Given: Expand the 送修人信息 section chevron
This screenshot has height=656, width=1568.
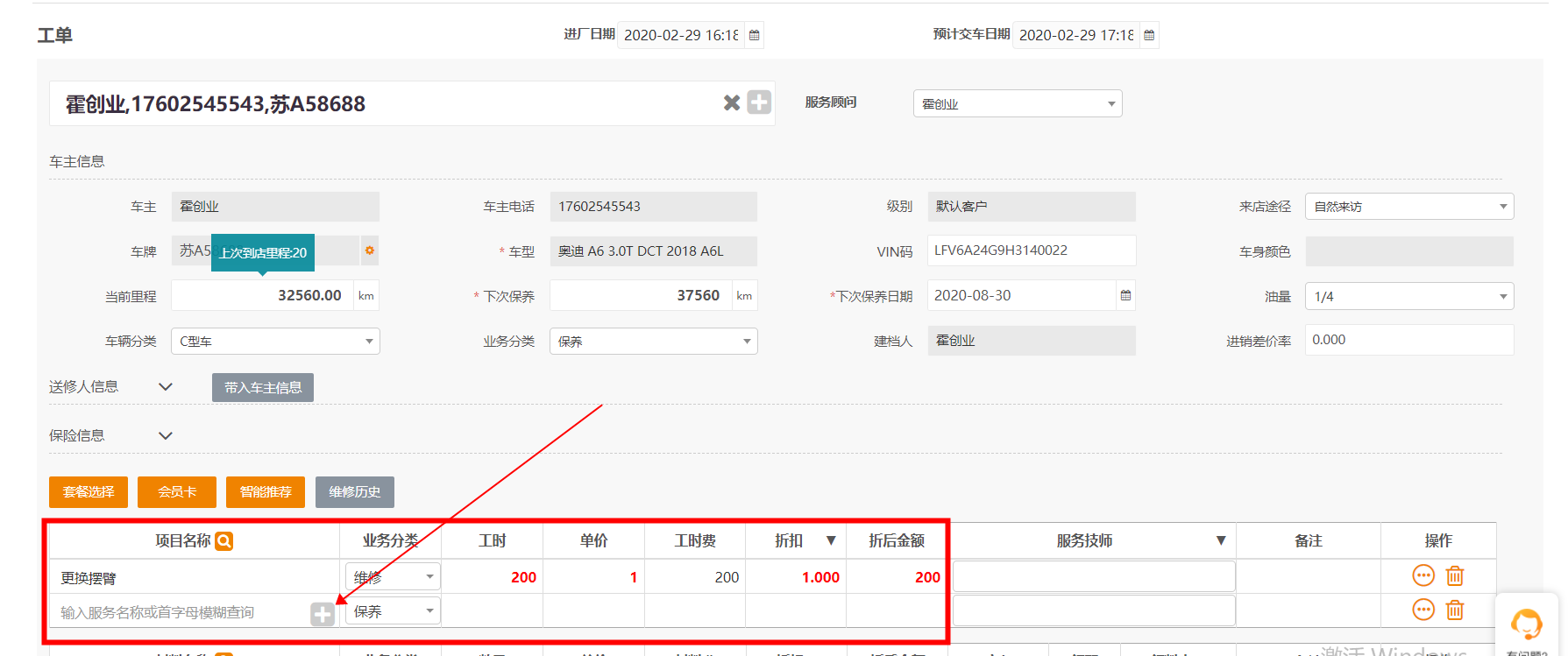Looking at the screenshot, I should [165, 386].
